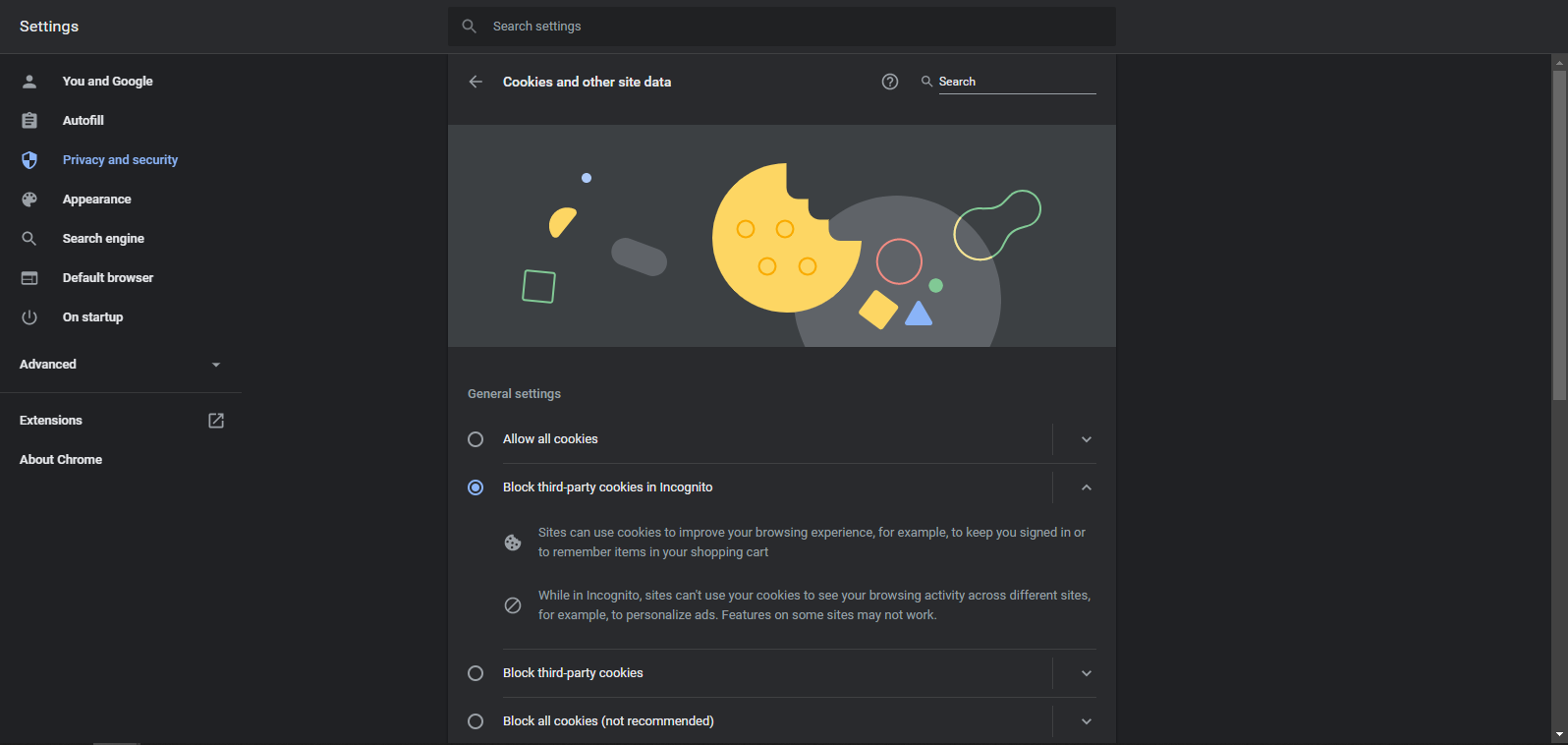Open the help question mark icon
The height and width of the screenshot is (745, 1568).
coord(890,82)
